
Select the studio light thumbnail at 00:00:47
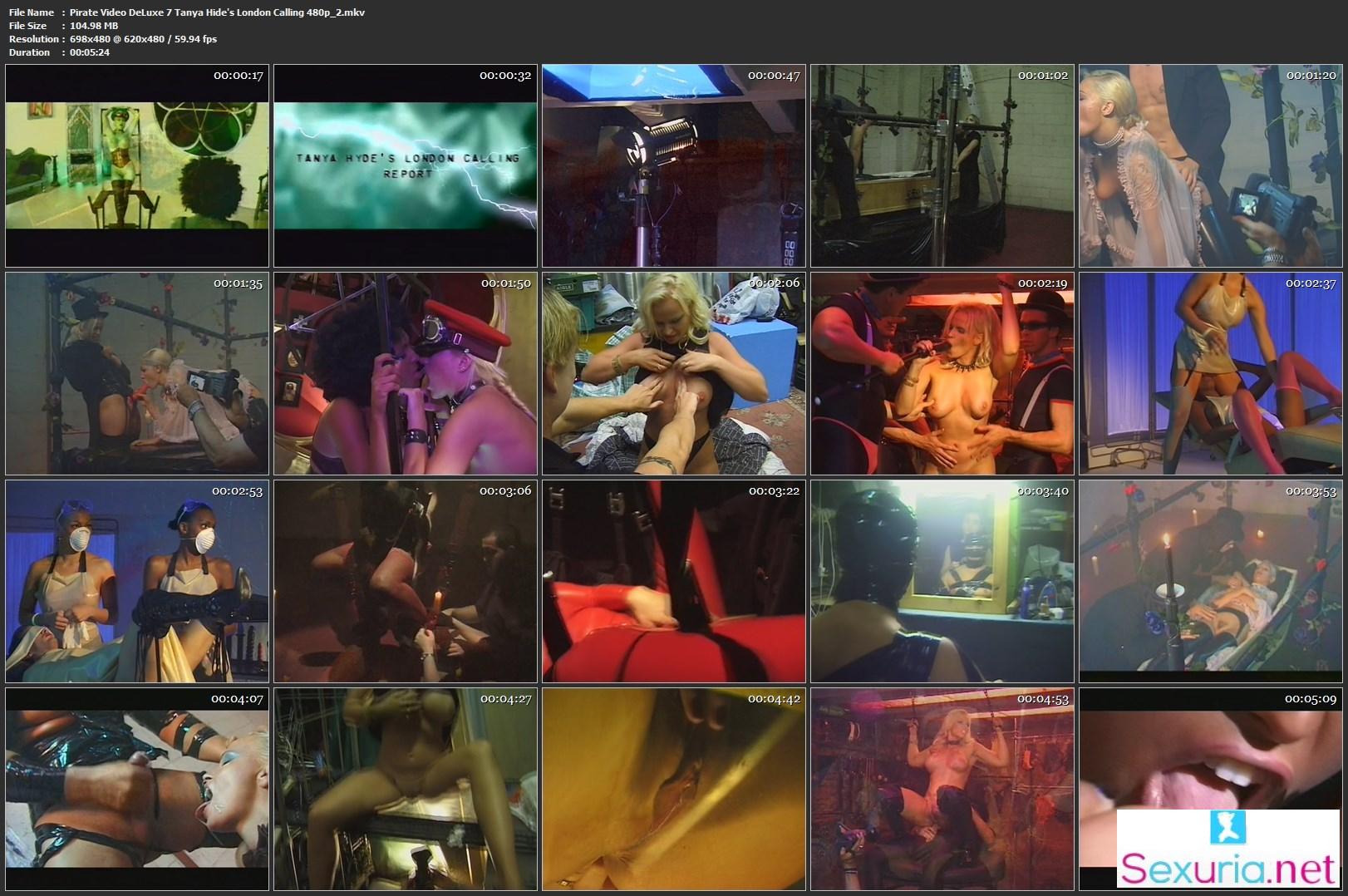pos(674,165)
